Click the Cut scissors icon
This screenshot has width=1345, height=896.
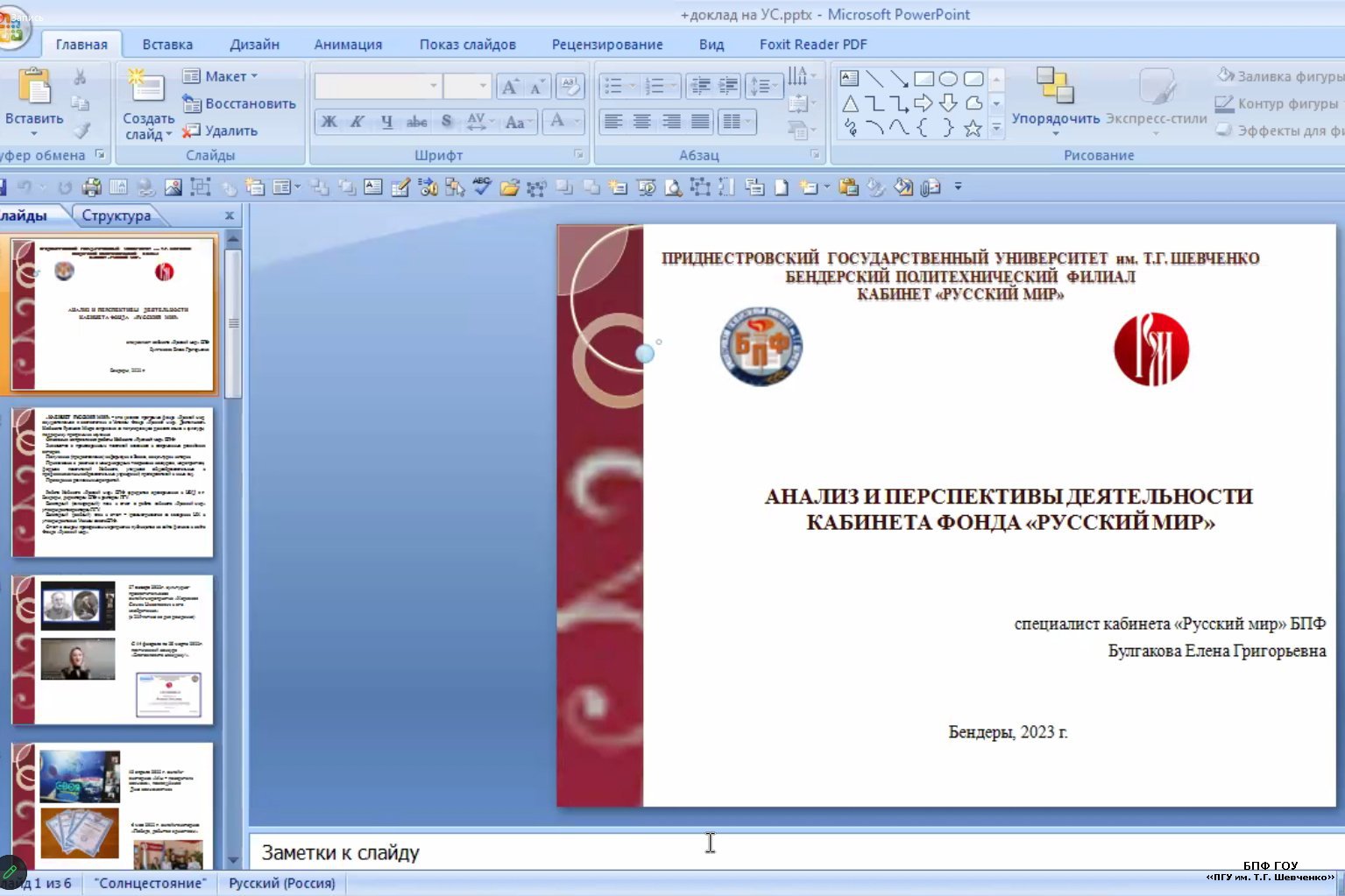(x=80, y=77)
